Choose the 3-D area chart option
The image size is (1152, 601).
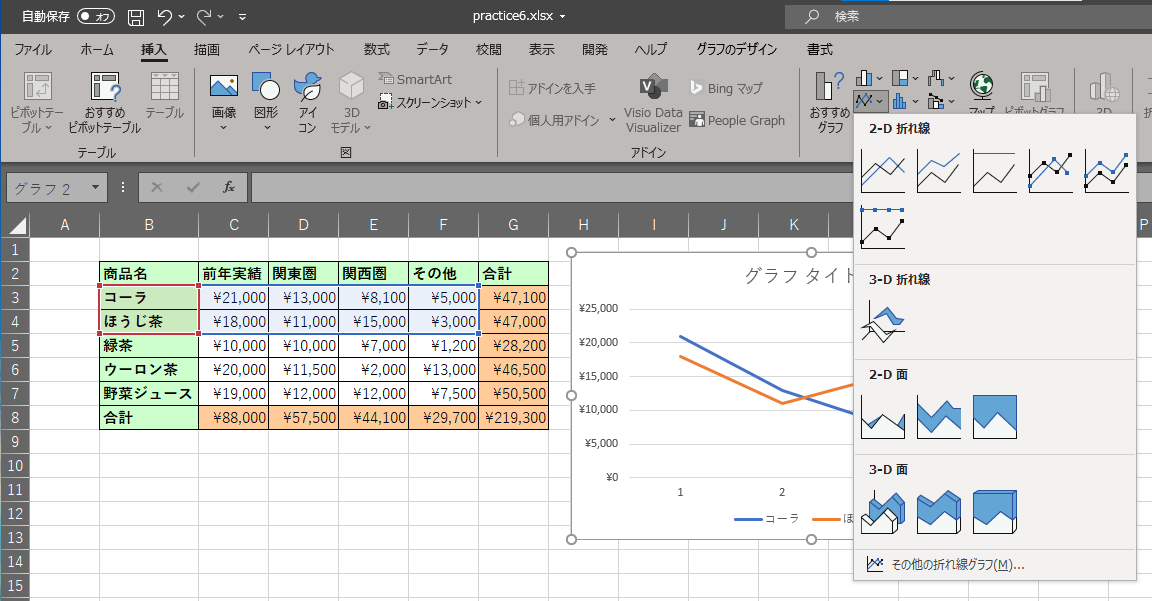883,511
